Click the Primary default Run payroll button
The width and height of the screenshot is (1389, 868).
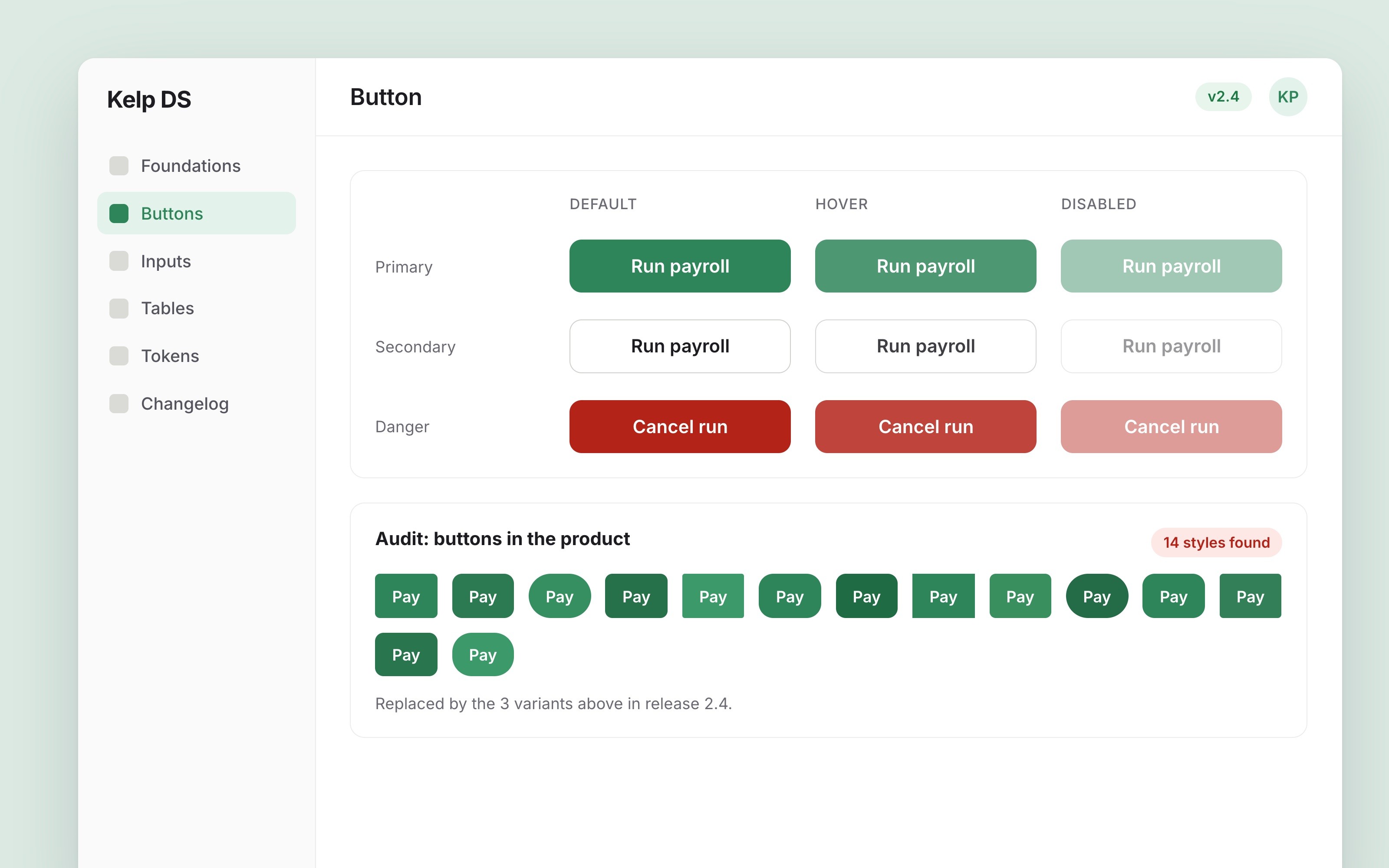click(x=680, y=266)
